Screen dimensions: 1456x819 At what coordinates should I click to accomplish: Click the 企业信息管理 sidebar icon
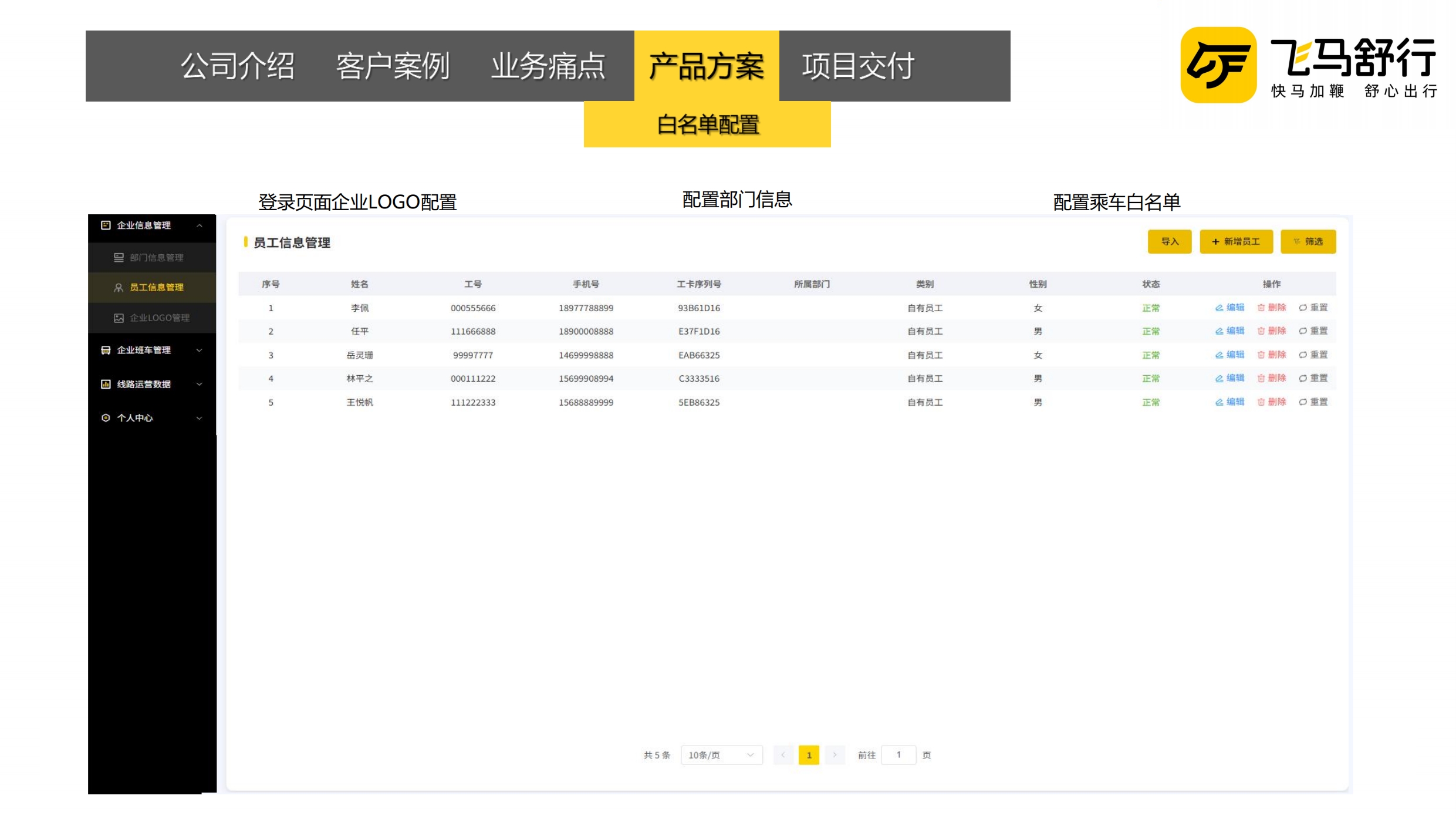click(106, 225)
